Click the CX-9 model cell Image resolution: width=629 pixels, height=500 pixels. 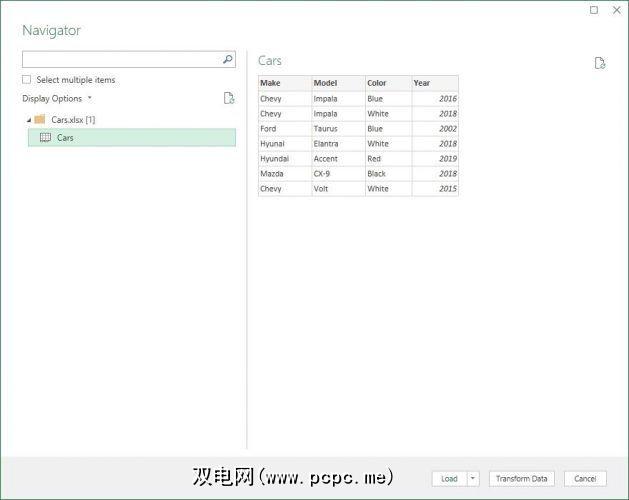tap(339, 174)
